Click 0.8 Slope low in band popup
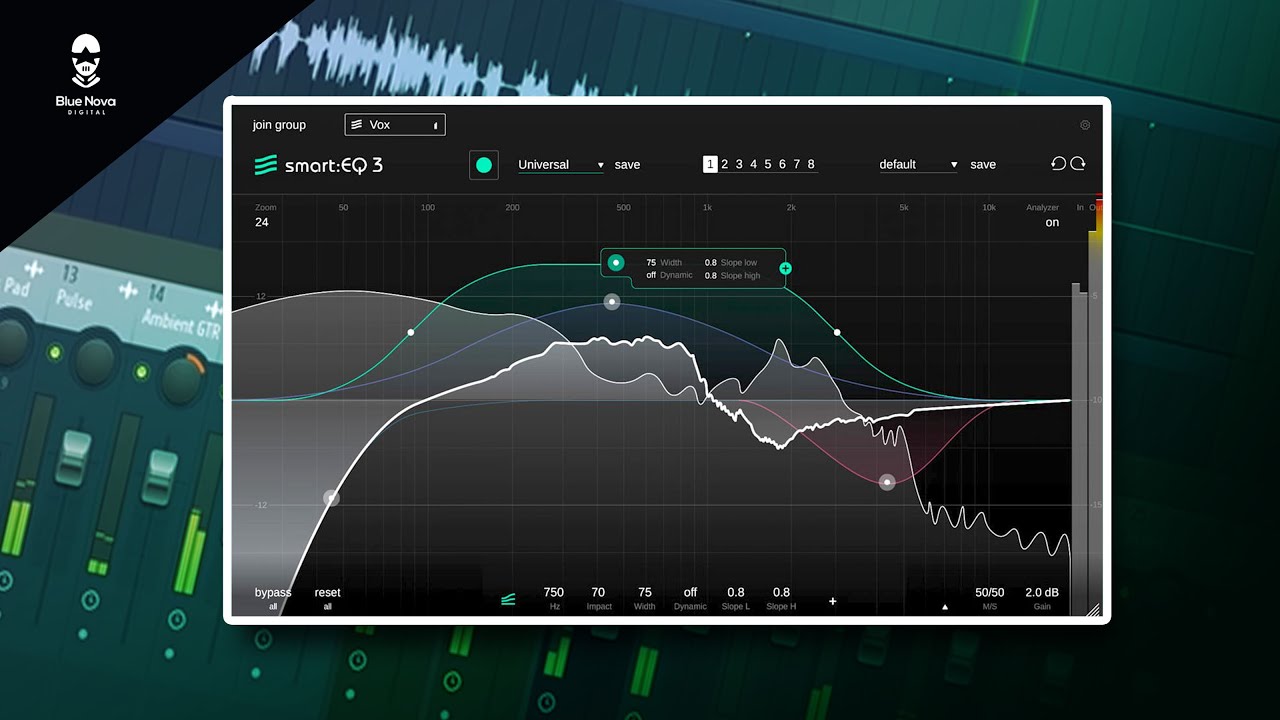Image resolution: width=1280 pixels, height=720 pixels. pos(731,263)
